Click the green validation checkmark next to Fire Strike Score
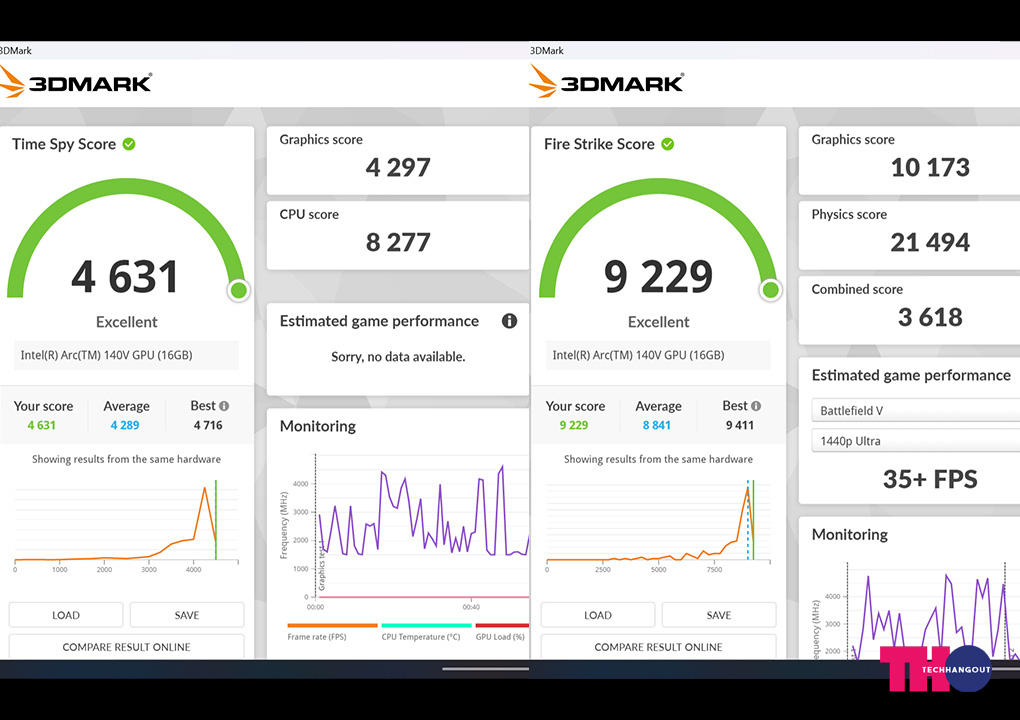Viewport: 1020px width, 720px height. (667, 144)
